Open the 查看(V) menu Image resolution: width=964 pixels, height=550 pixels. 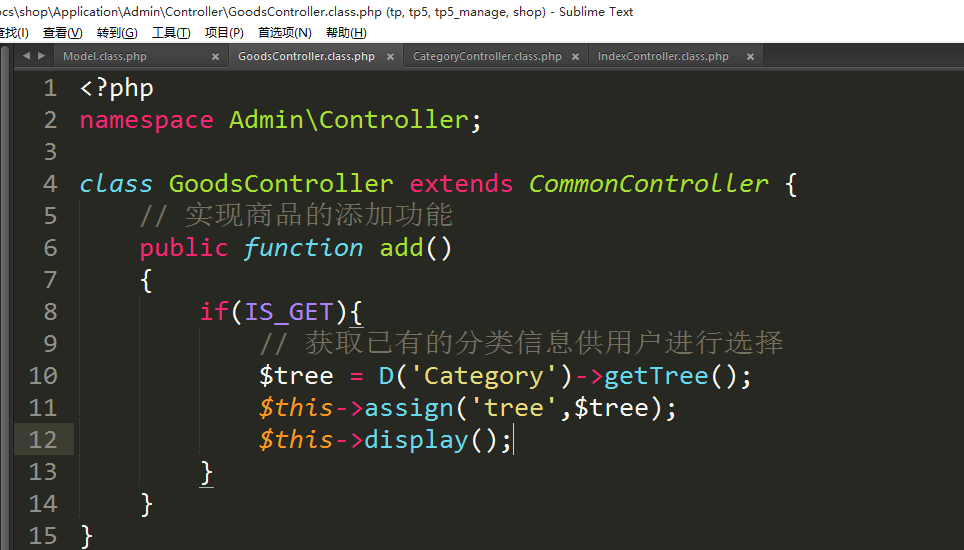tap(62, 33)
